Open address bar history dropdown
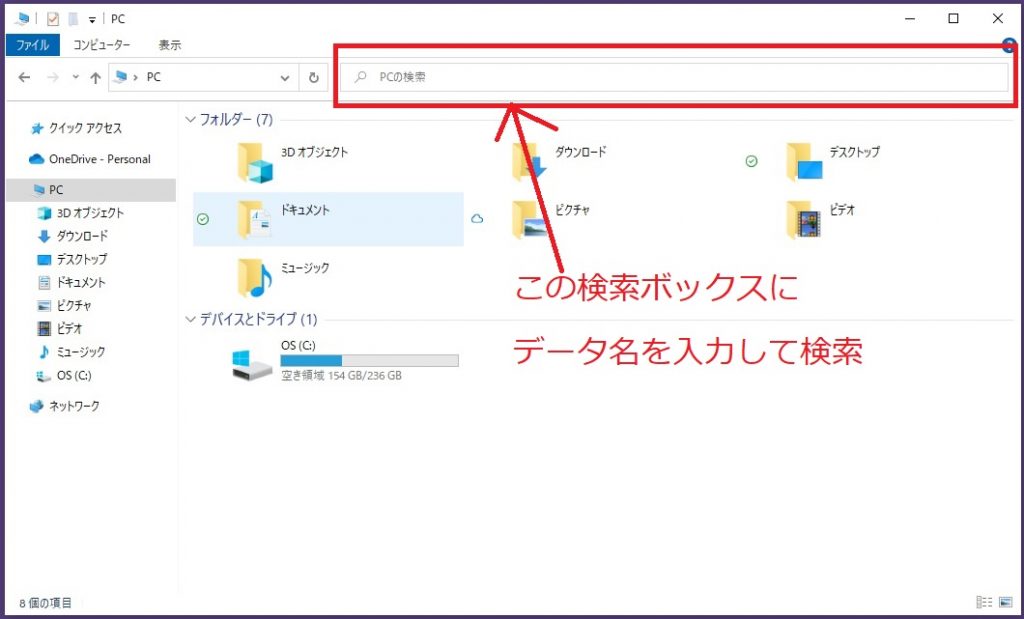 [286, 77]
